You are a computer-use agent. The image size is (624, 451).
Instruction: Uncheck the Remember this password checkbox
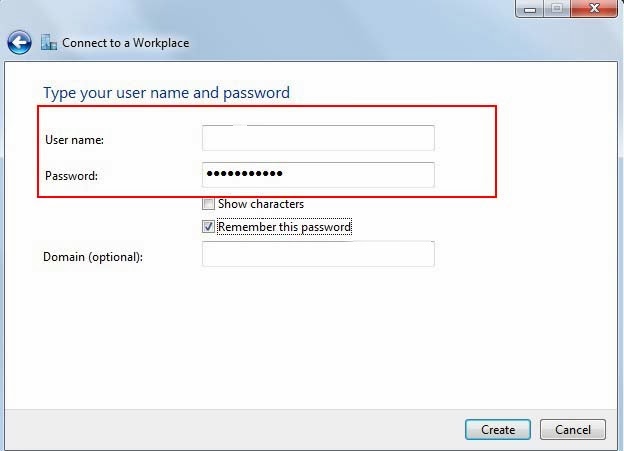click(x=208, y=226)
